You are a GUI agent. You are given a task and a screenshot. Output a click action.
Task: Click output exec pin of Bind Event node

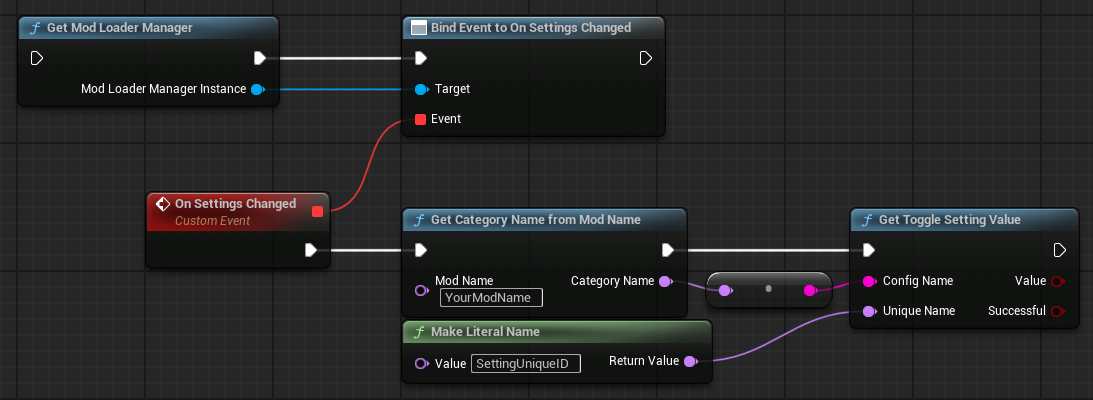(645, 58)
